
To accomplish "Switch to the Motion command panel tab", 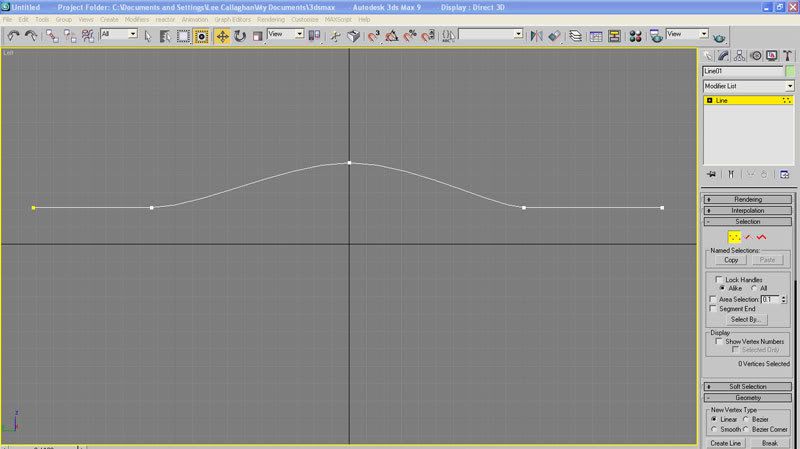I will point(756,56).
